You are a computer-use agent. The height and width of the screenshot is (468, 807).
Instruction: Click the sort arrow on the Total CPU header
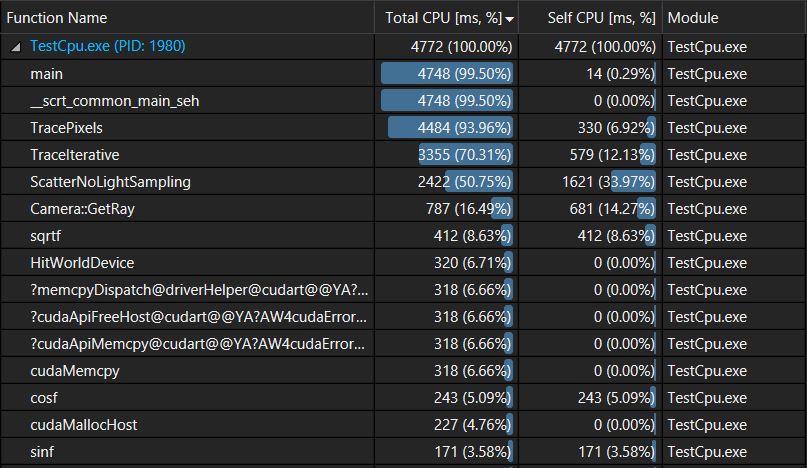[x=510, y=20]
